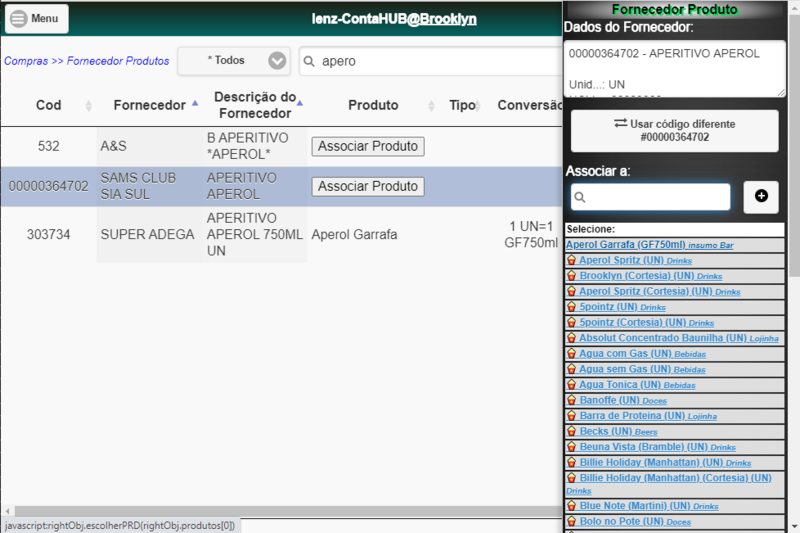Click icon beside 5pointz (UN)

tap(571, 308)
